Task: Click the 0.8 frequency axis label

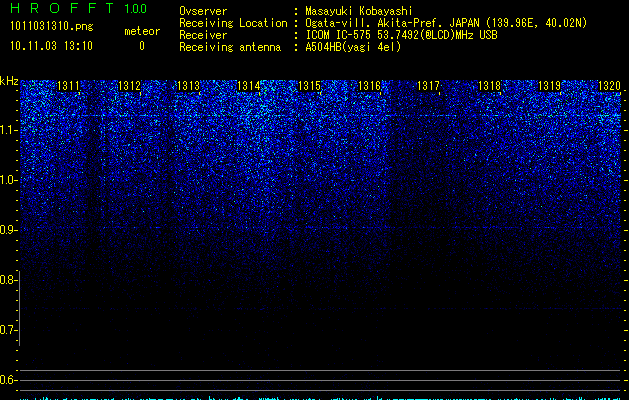Action: 8,280
